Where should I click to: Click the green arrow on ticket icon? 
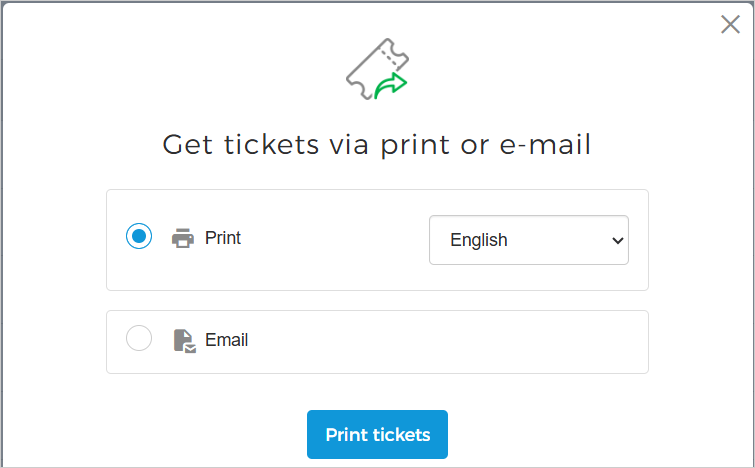(393, 87)
